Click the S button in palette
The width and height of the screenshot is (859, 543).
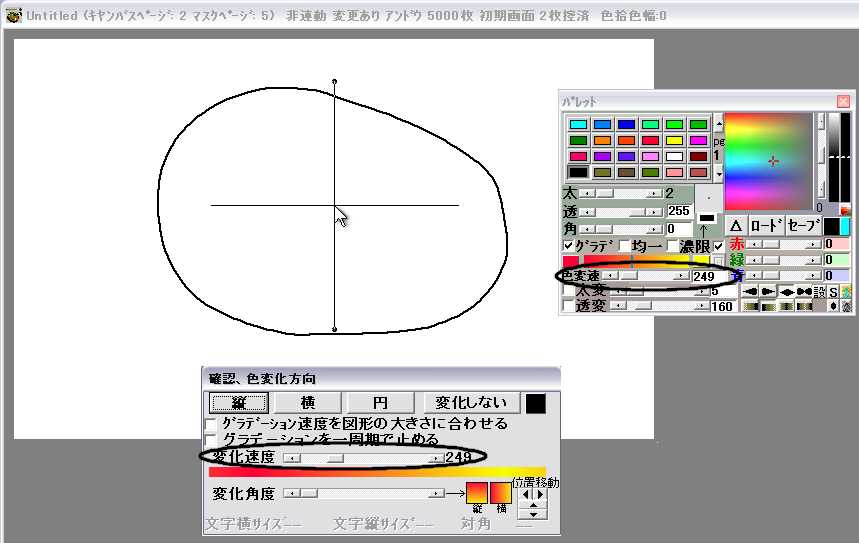click(x=833, y=291)
